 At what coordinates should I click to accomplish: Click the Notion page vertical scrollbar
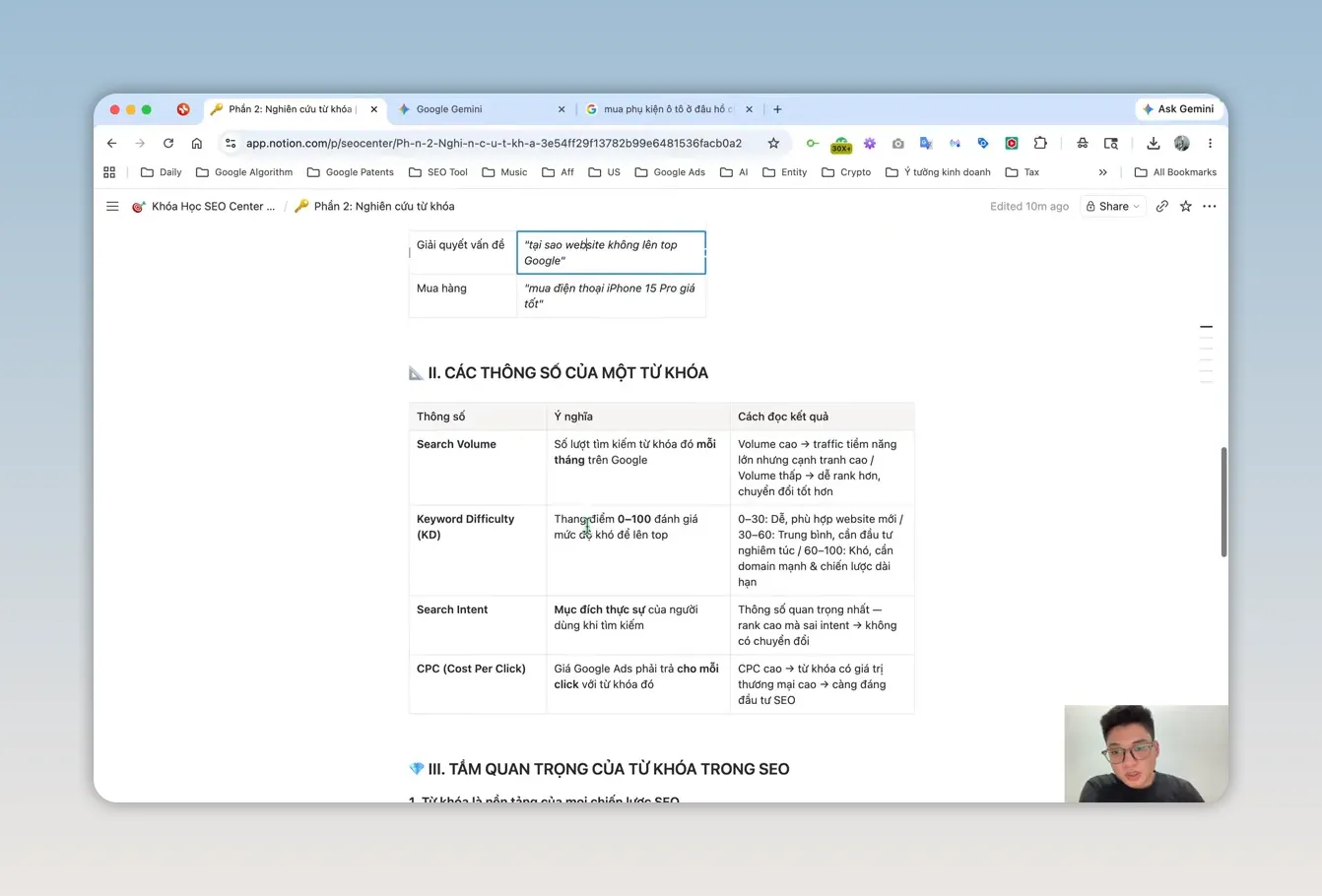(x=1223, y=502)
